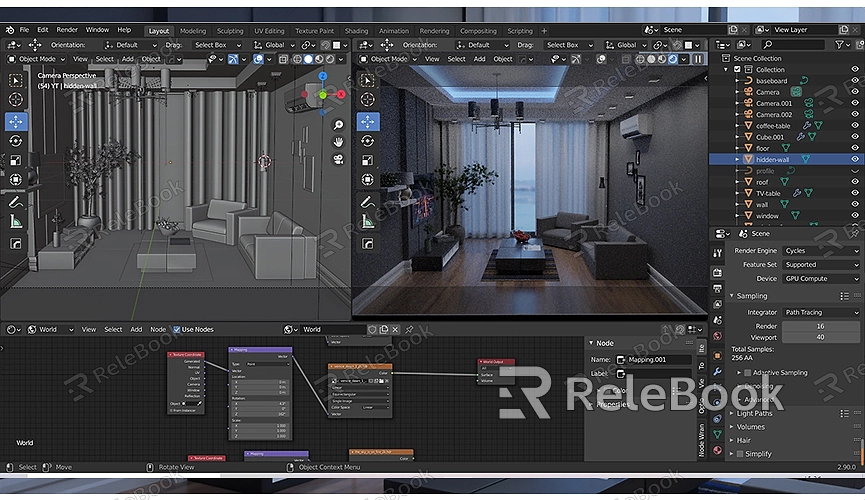This screenshot has width=865, height=500.
Task: Switch to the Compositing workspace tab
Action: [478, 31]
